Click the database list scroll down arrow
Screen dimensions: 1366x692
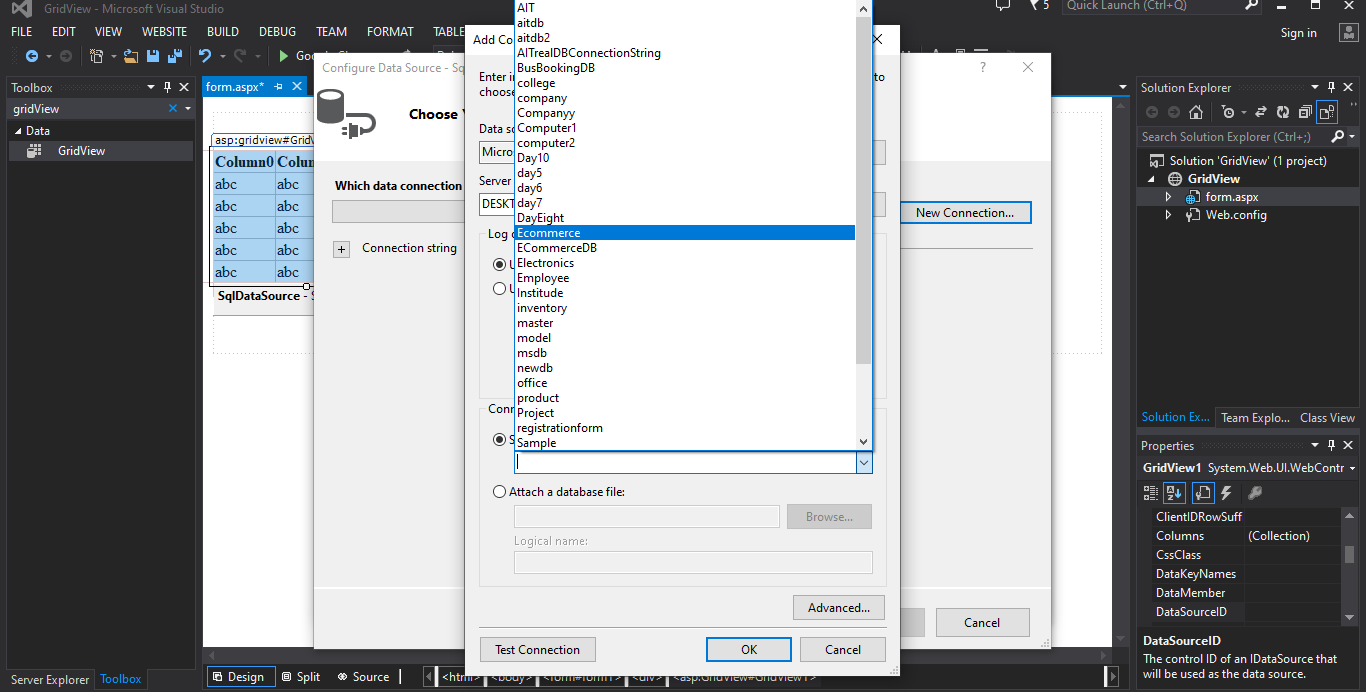click(864, 441)
